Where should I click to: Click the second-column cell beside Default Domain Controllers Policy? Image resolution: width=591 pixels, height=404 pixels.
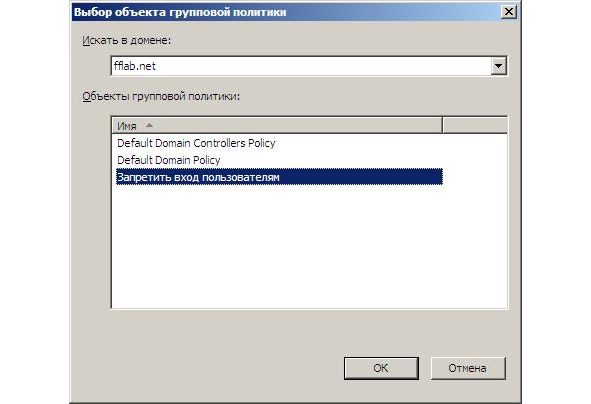tap(475, 143)
